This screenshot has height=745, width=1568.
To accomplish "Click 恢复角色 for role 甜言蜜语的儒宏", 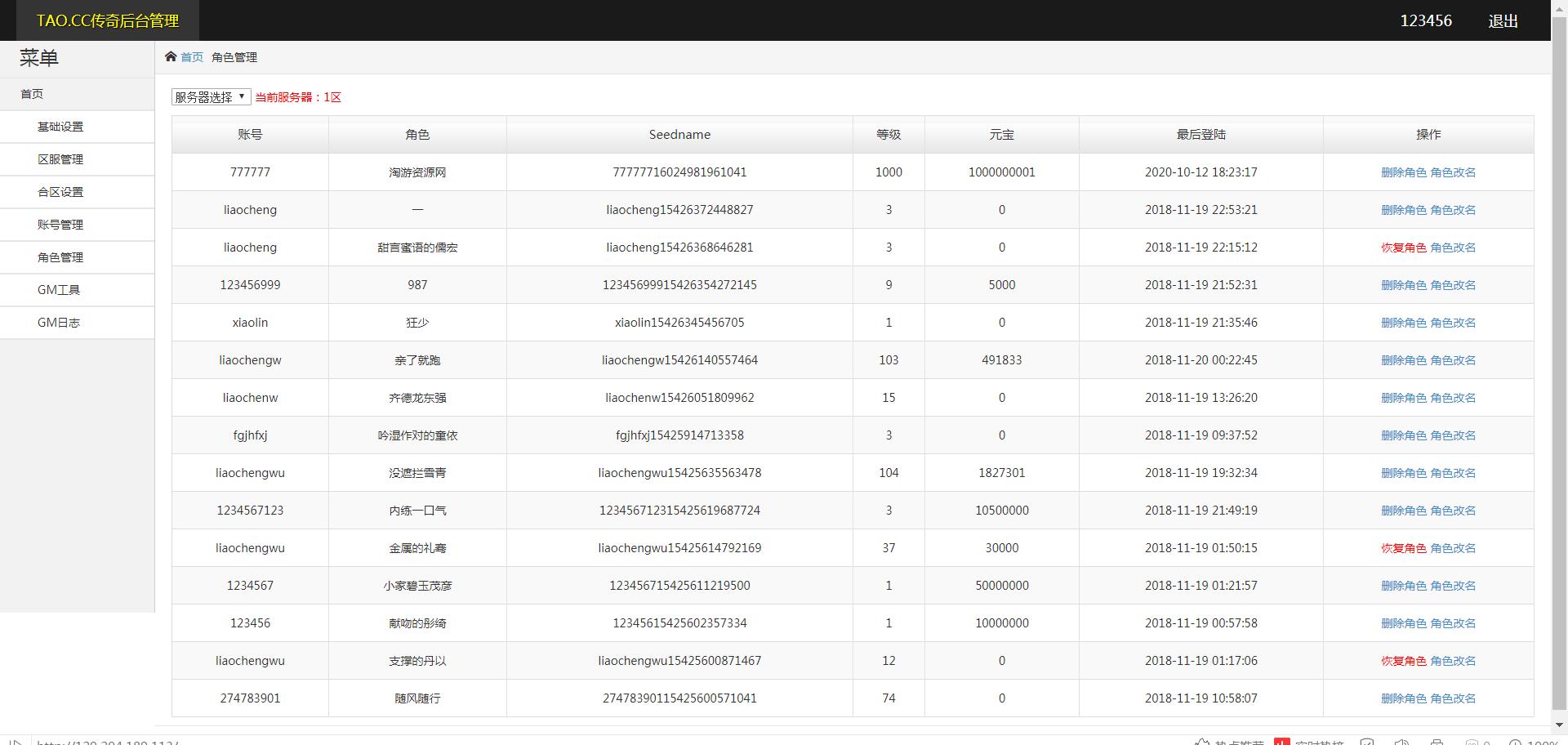I will coord(1403,248).
